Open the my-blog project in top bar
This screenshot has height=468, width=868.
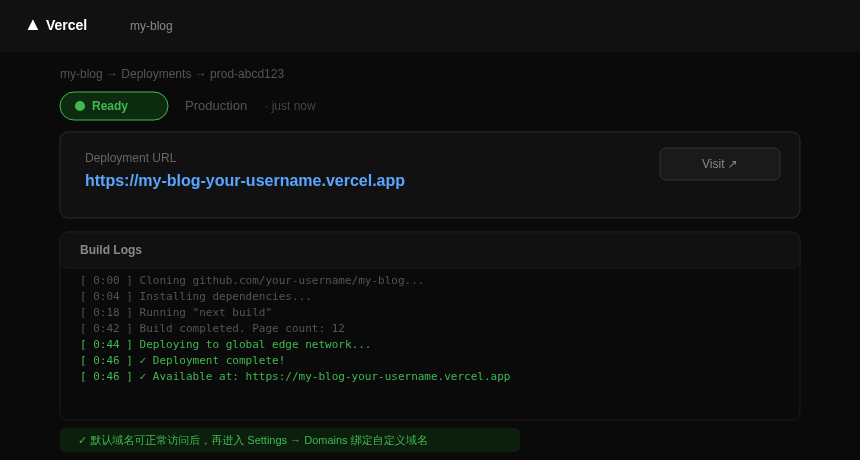(x=151, y=26)
